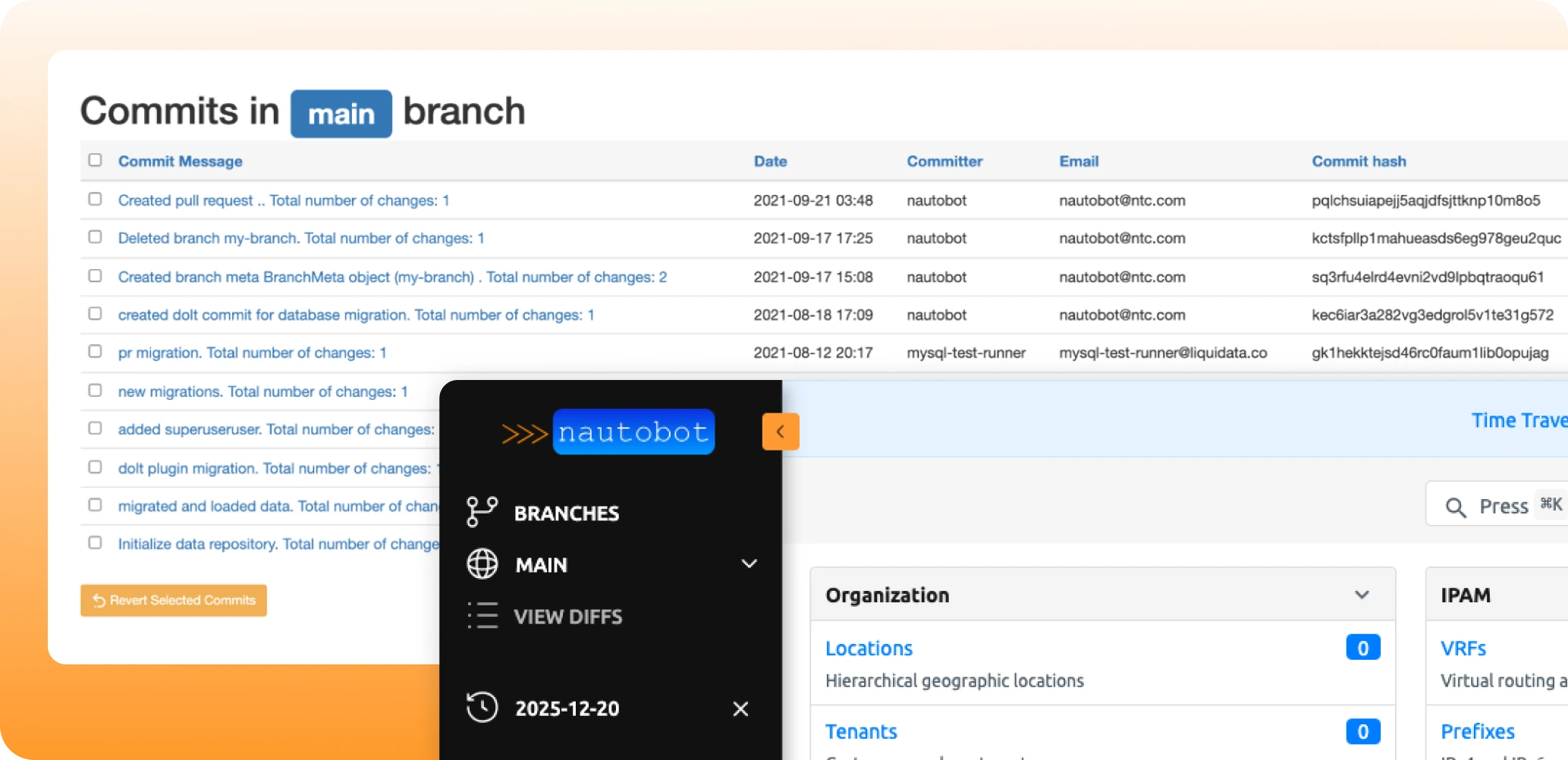Collapse the Organization panel chevron
The width and height of the screenshot is (1568, 760).
(1362, 595)
